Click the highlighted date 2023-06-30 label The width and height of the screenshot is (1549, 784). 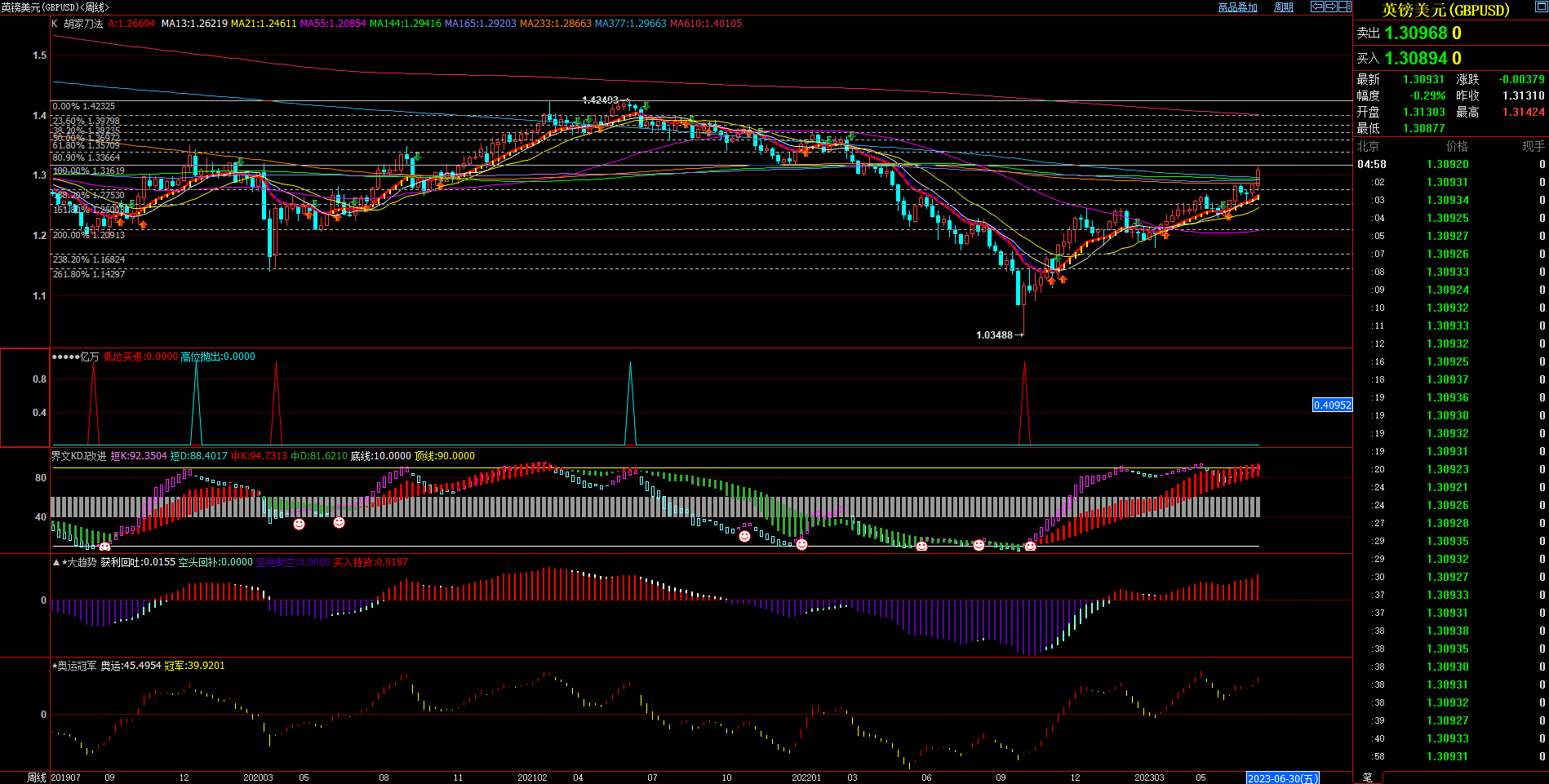point(1282,778)
